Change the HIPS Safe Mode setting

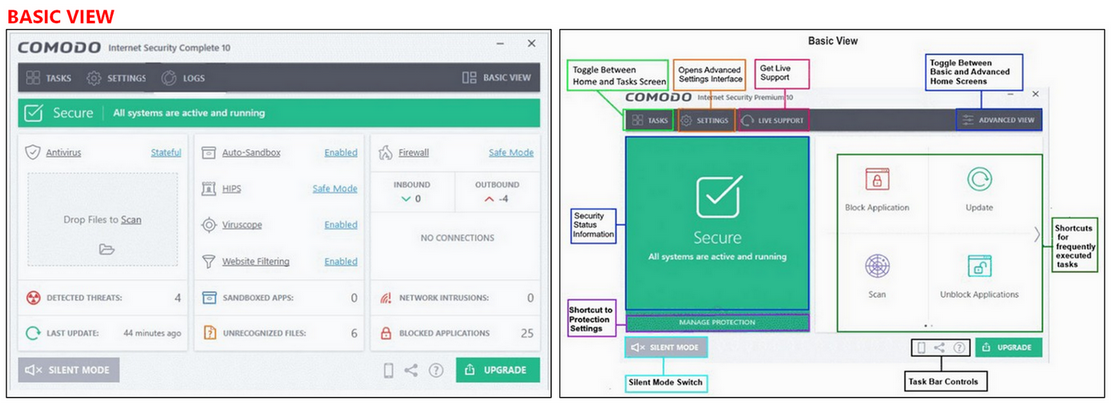[335, 189]
